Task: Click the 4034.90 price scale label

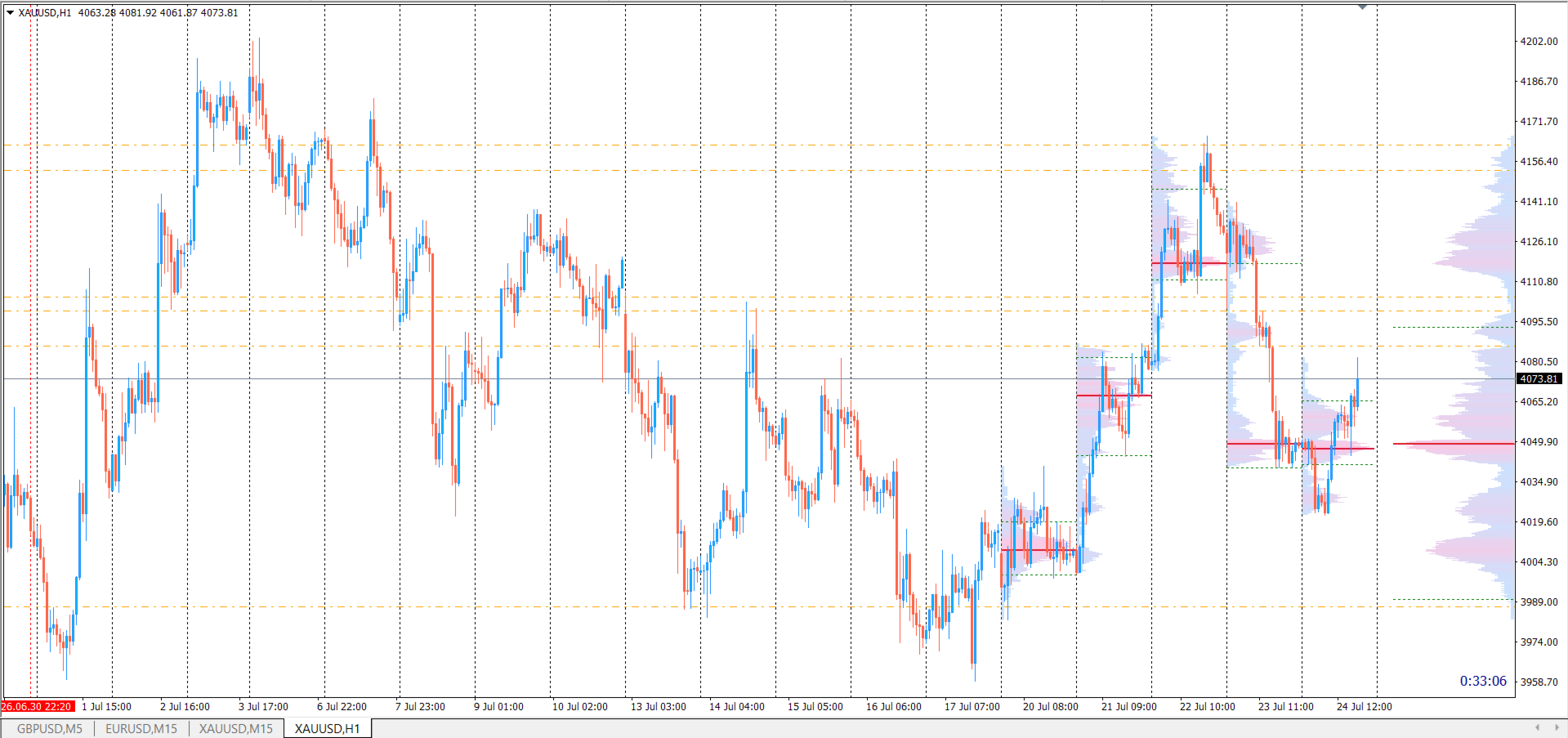Action: [1539, 482]
